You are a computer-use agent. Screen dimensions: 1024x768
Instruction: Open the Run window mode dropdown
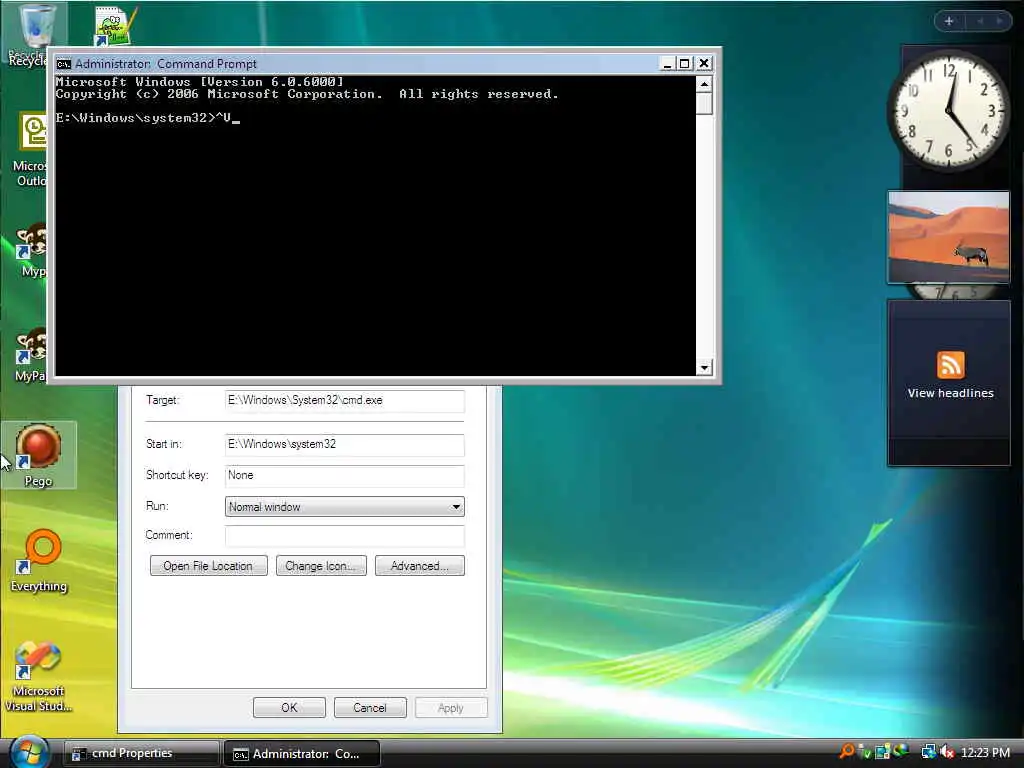(x=344, y=507)
